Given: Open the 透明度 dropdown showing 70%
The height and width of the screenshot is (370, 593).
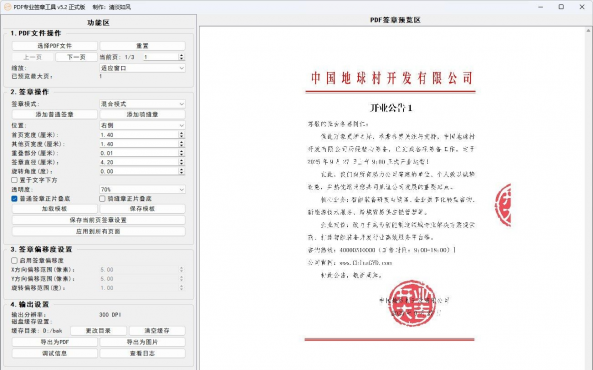Looking at the screenshot, I should coord(142,189).
